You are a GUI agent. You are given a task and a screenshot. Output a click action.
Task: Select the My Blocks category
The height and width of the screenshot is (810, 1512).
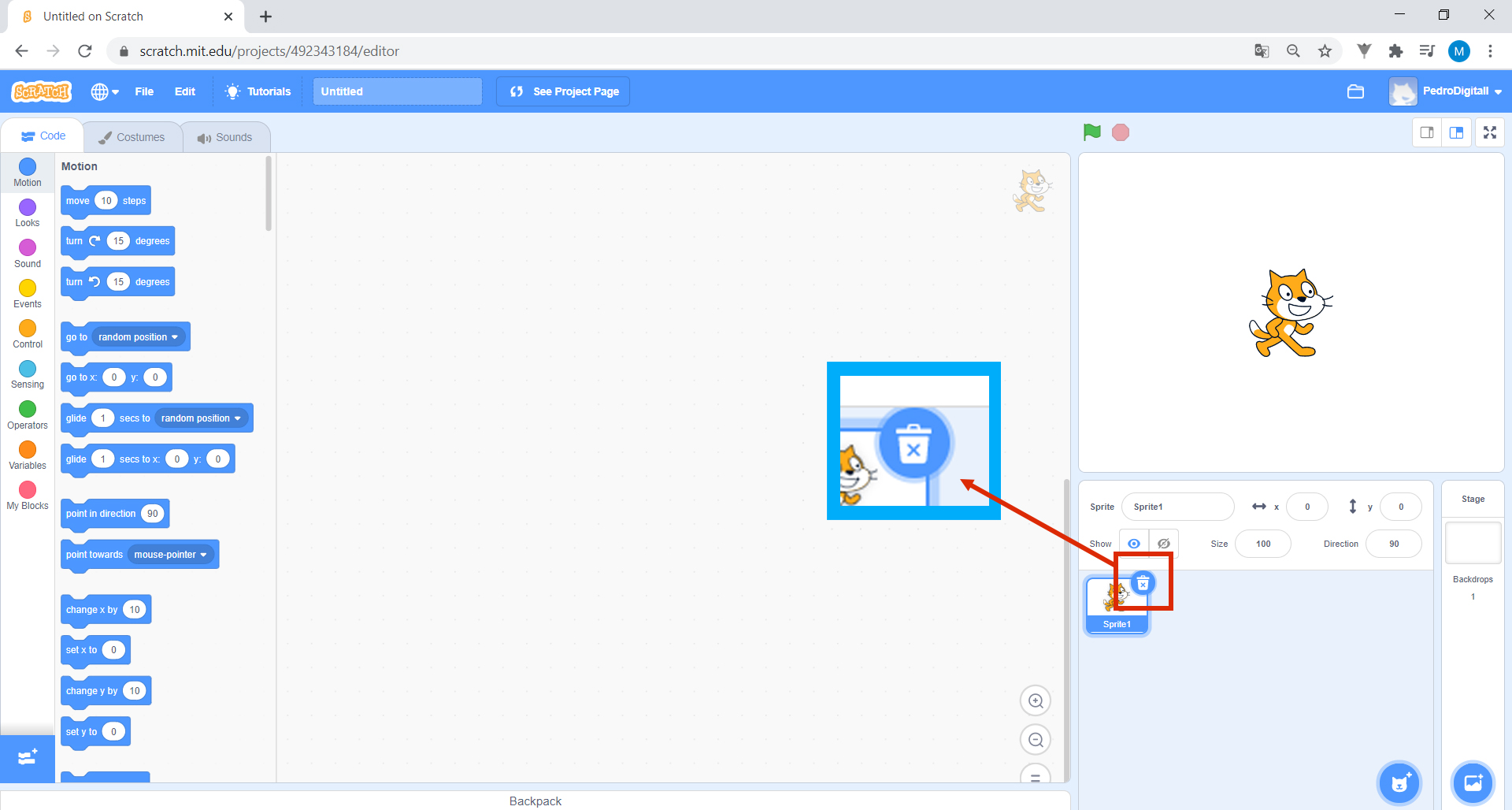(x=28, y=496)
